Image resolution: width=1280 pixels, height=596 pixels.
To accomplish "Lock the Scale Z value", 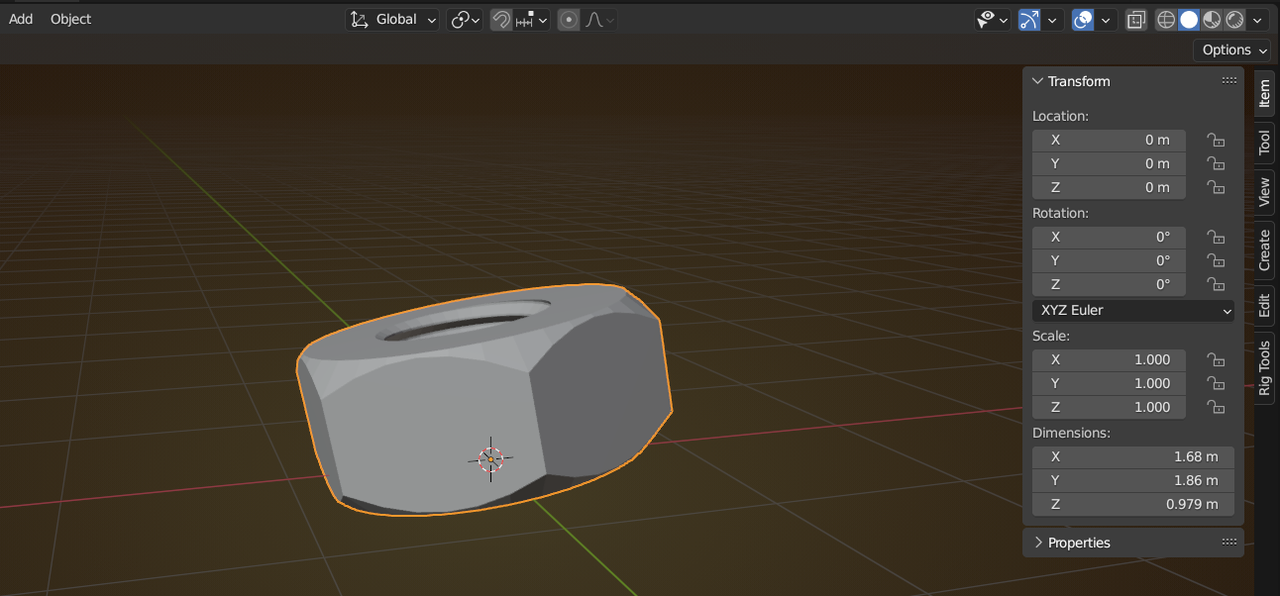I will (1215, 407).
